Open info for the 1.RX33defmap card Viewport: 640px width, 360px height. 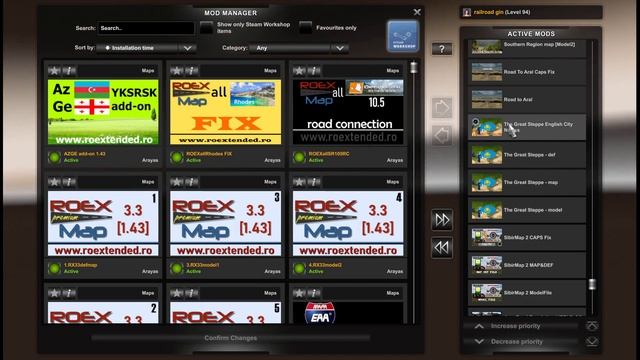click(69, 182)
